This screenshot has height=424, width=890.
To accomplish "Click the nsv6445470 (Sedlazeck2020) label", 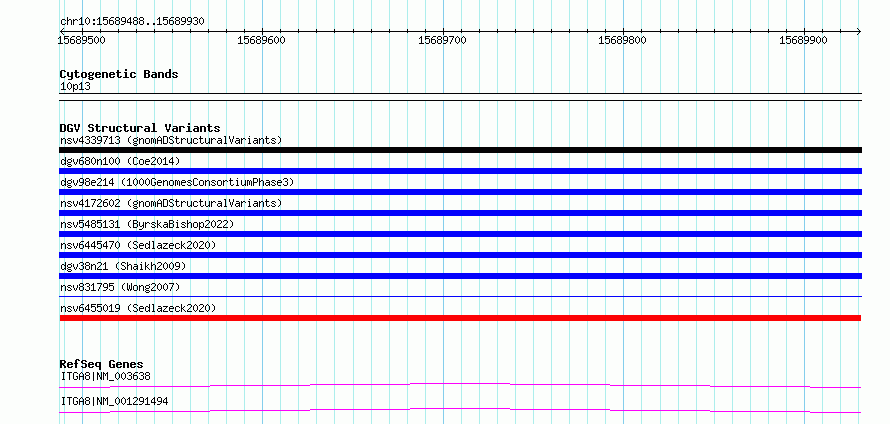I will [x=138, y=245].
